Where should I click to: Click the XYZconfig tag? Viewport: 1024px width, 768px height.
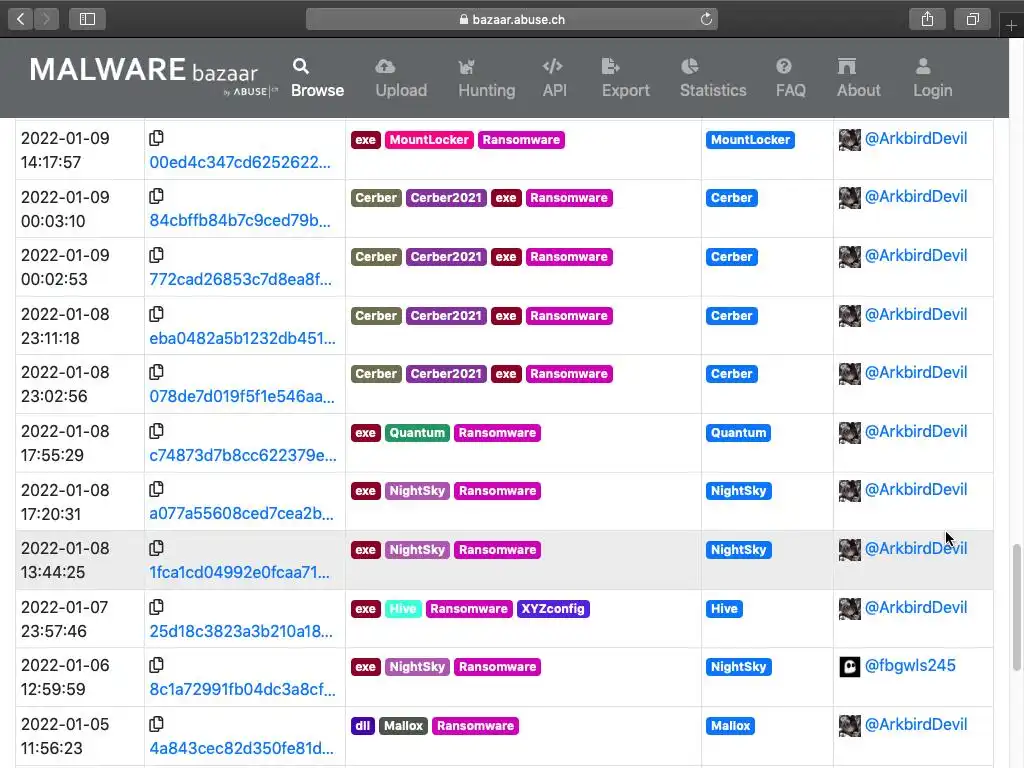point(553,609)
